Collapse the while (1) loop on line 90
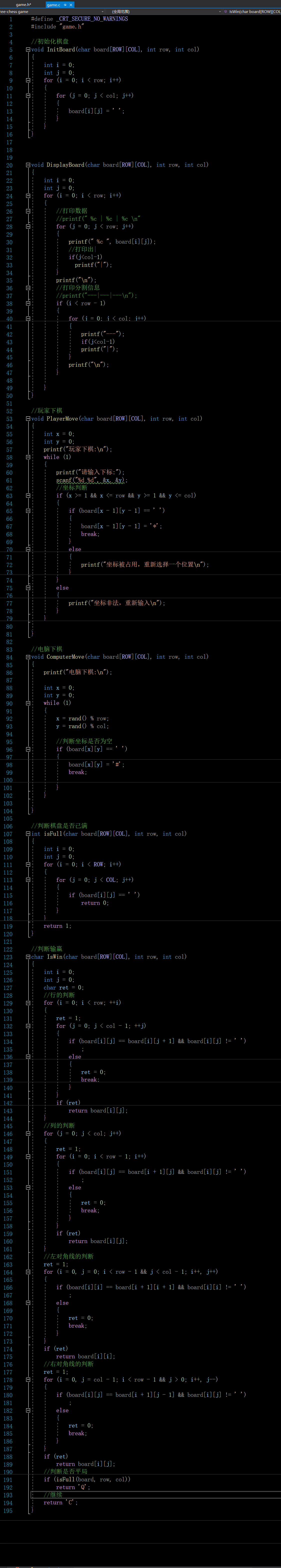281x1568 pixels. (28, 703)
